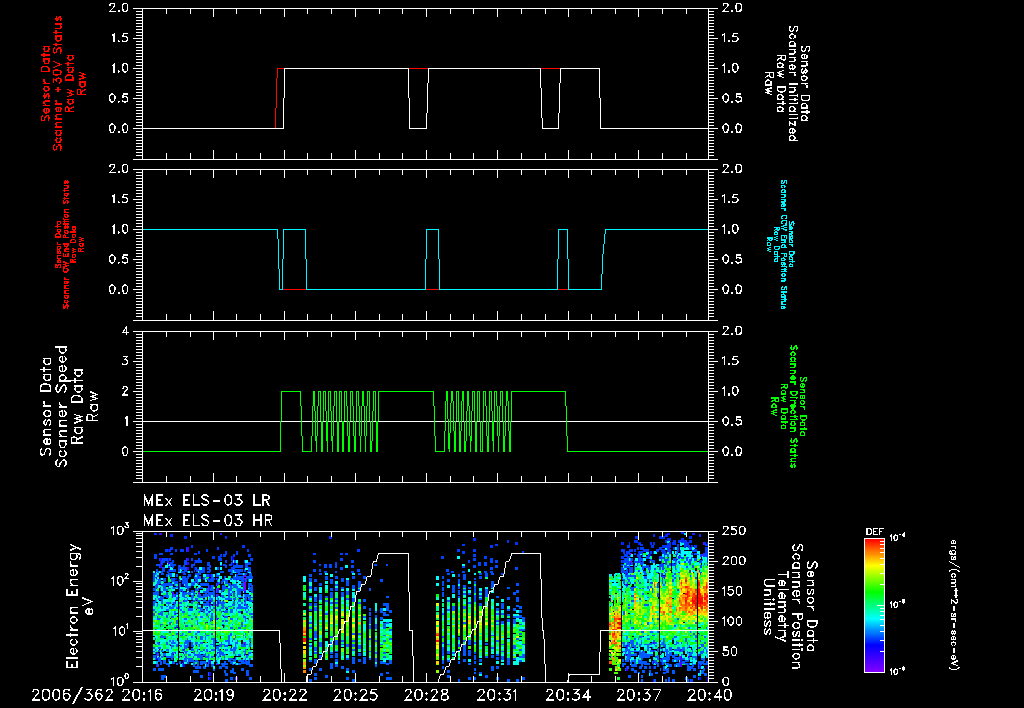1024x708 pixels.
Task: Select the MEx ELS-03 LR label
Action: (x=206, y=501)
